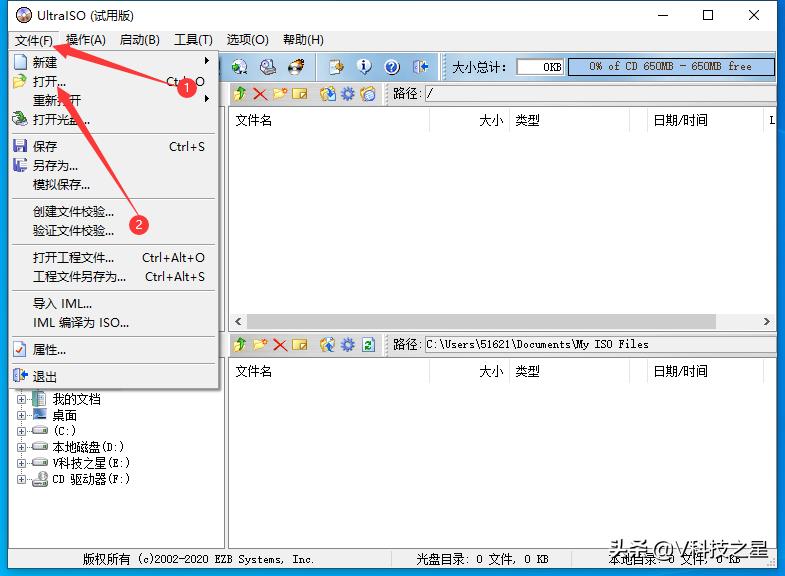
Task: Choose 打开光盘... menu entry
Action: [114, 119]
